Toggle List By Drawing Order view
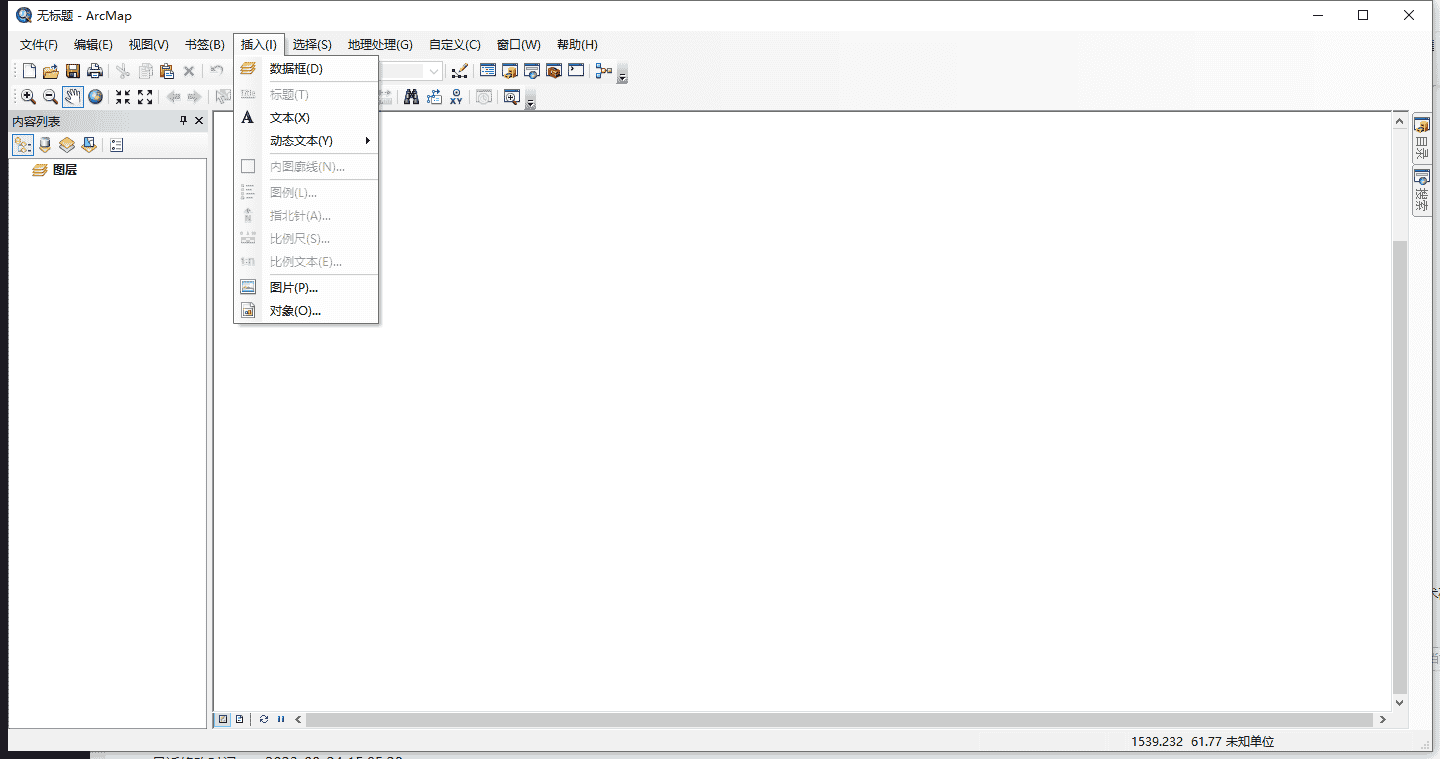The image size is (1440, 759). click(x=23, y=145)
